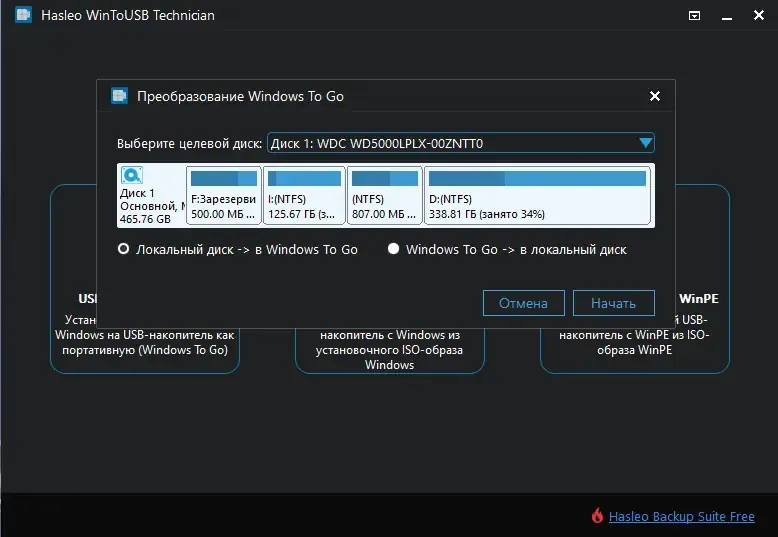Viewport: 778px width, 537px height.
Task: Click the I:(NTFS) partition usage bar
Action: (304, 179)
